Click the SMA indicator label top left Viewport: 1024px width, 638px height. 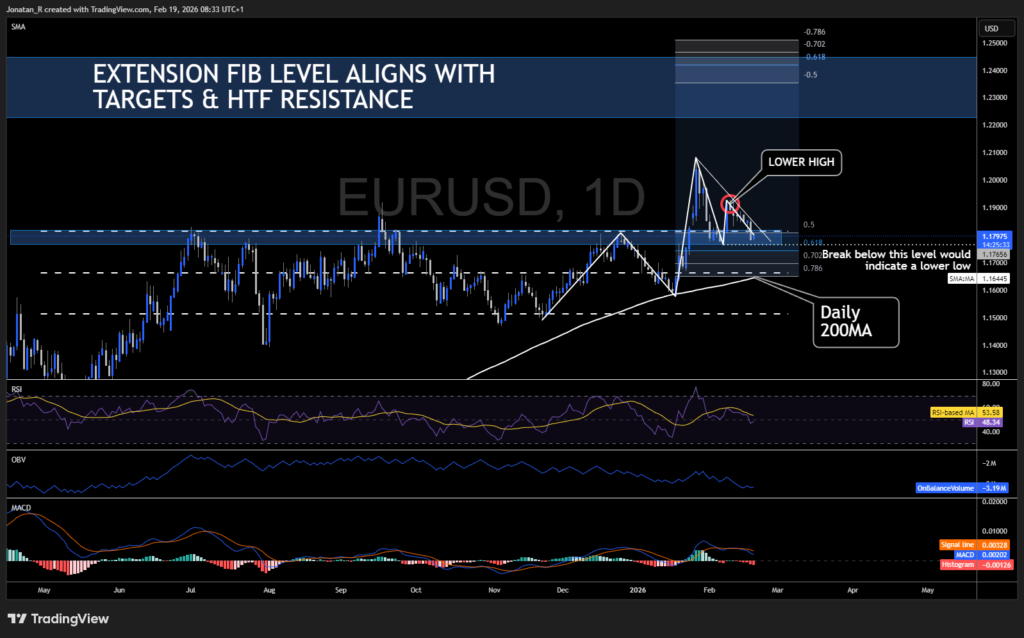click(x=17, y=26)
